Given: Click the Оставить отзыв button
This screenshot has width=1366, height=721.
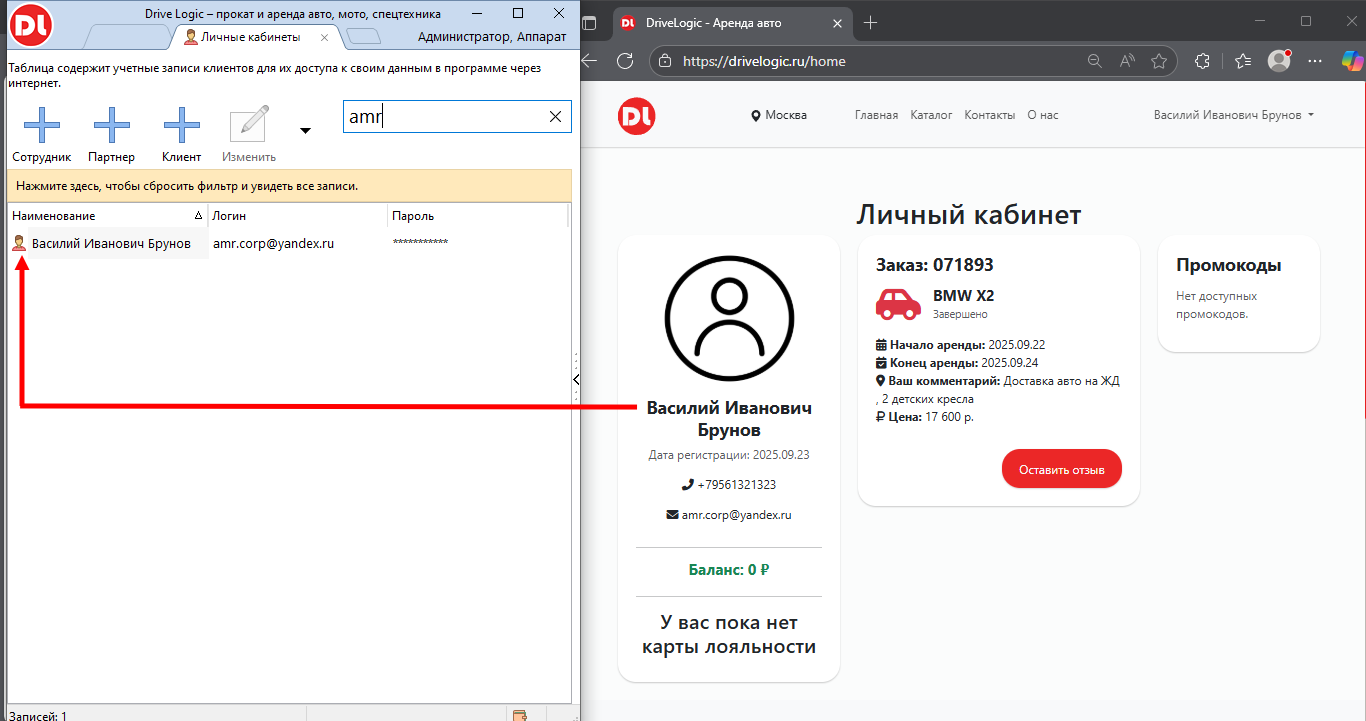Looking at the screenshot, I should 1062,469.
